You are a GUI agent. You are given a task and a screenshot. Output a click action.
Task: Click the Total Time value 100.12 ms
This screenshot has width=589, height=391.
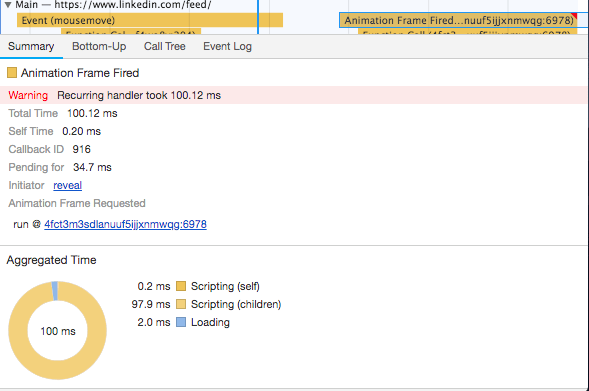pos(92,113)
